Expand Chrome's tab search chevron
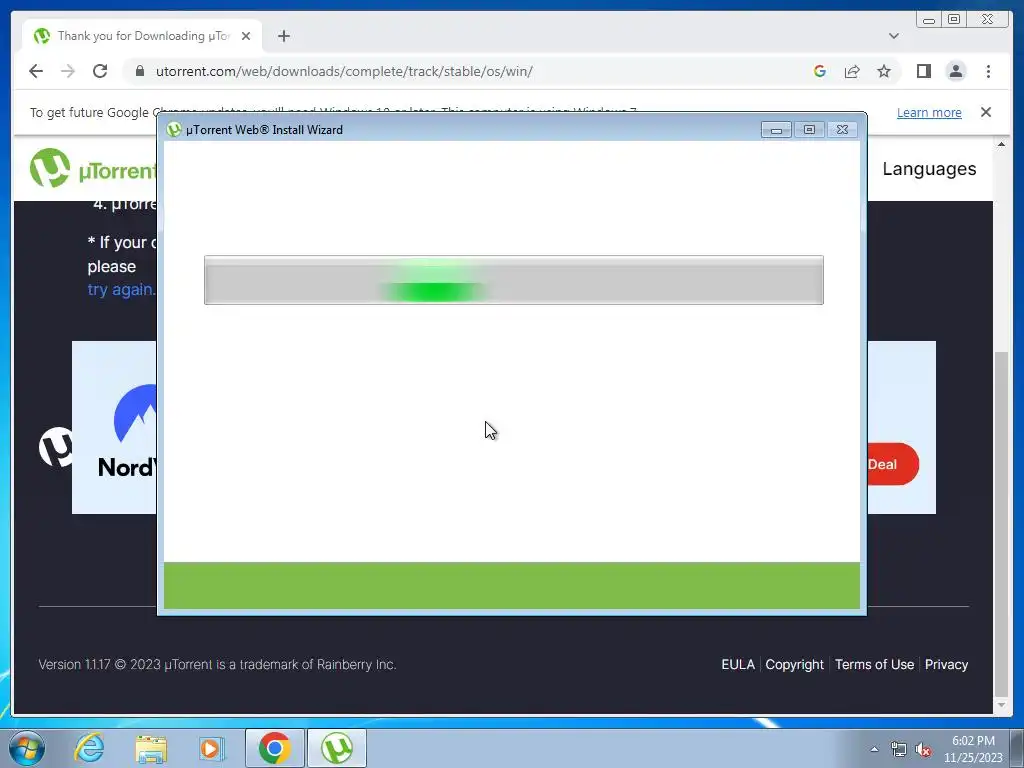 pos(893,36)
